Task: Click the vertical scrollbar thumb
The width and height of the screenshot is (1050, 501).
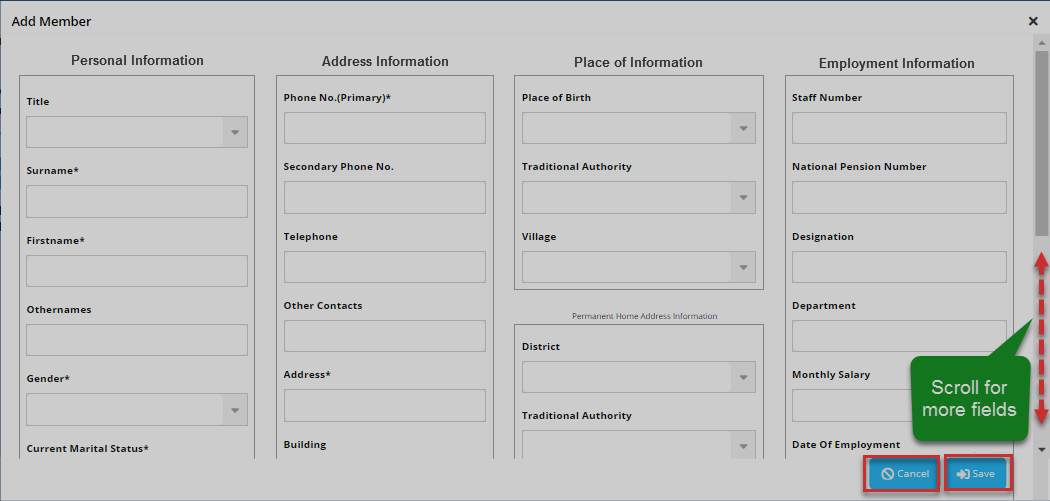Action: point(1041,140)
